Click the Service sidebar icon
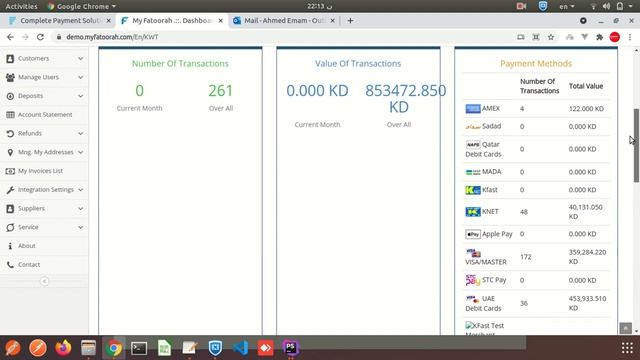This screenshot has height=360, width=640. coord(10,227)
